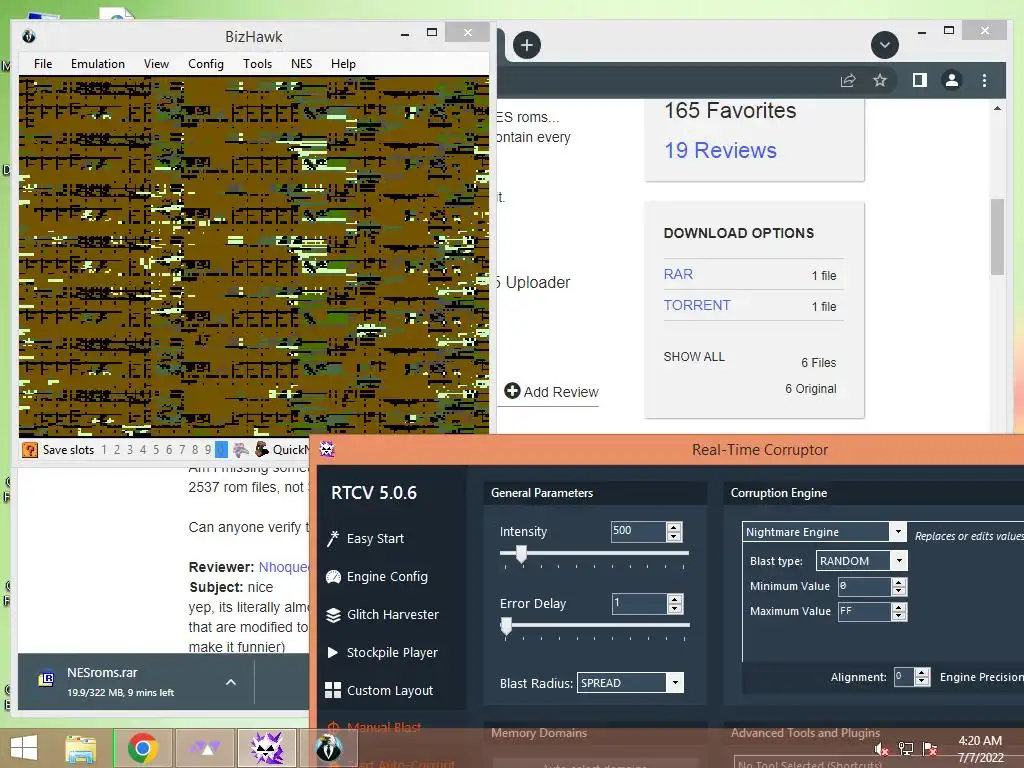Click the muted volume tray icon

click(882, 749)
